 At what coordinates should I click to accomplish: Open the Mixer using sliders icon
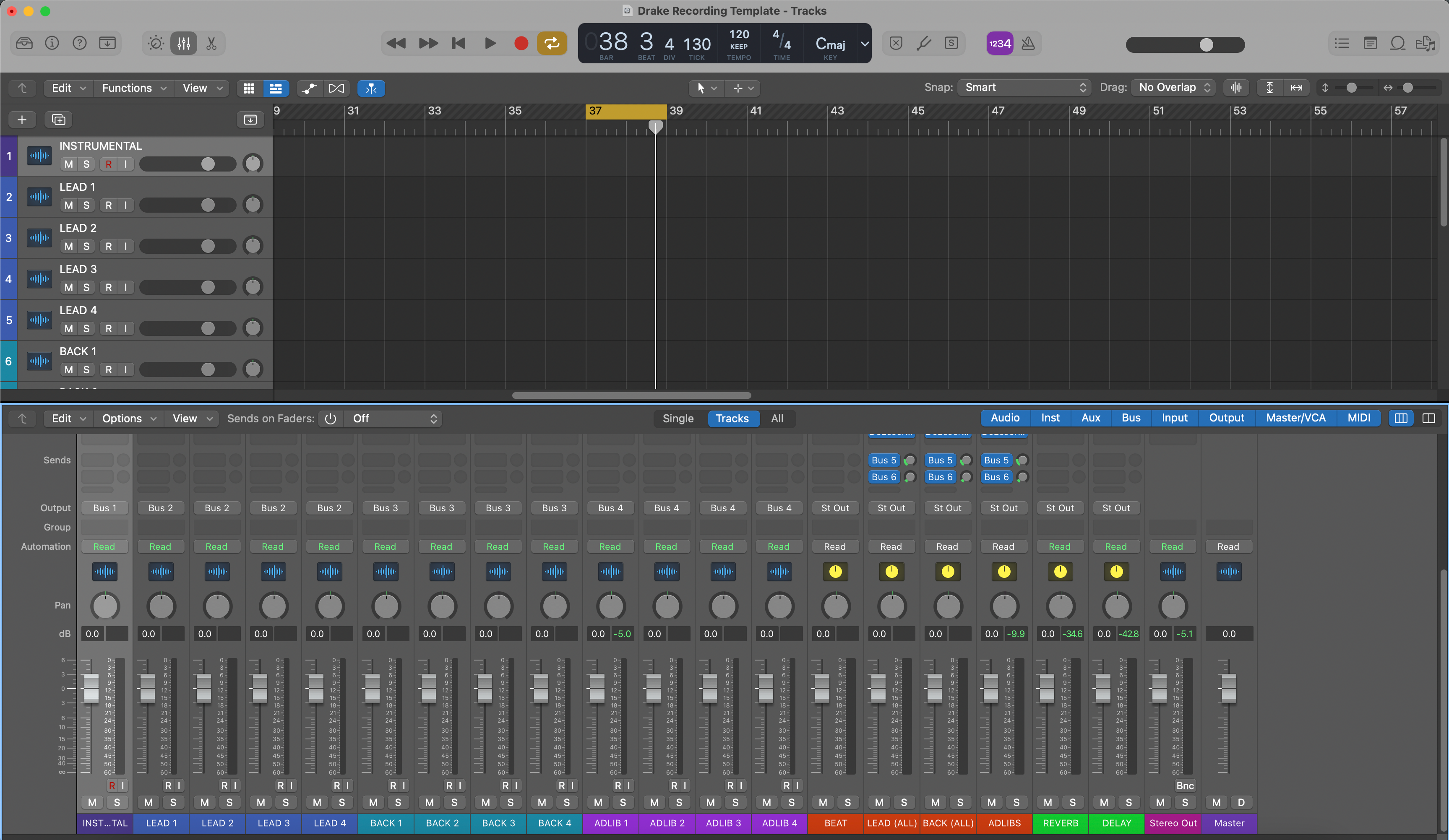[x=183, y=44]
